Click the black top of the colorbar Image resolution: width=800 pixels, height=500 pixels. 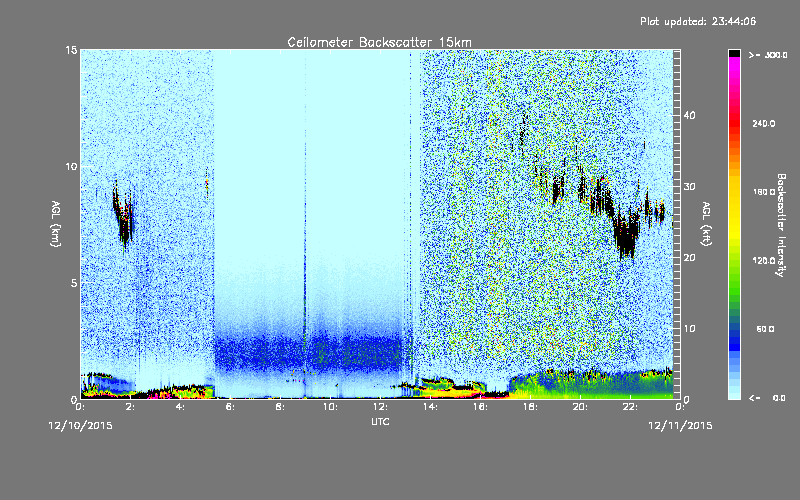734,53
